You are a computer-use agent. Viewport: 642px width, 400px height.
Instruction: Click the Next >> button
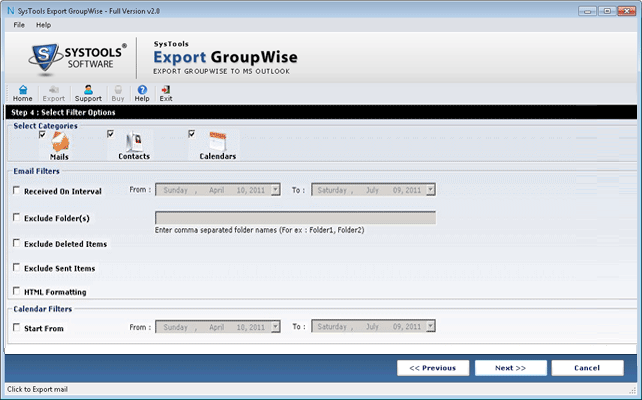510,367
